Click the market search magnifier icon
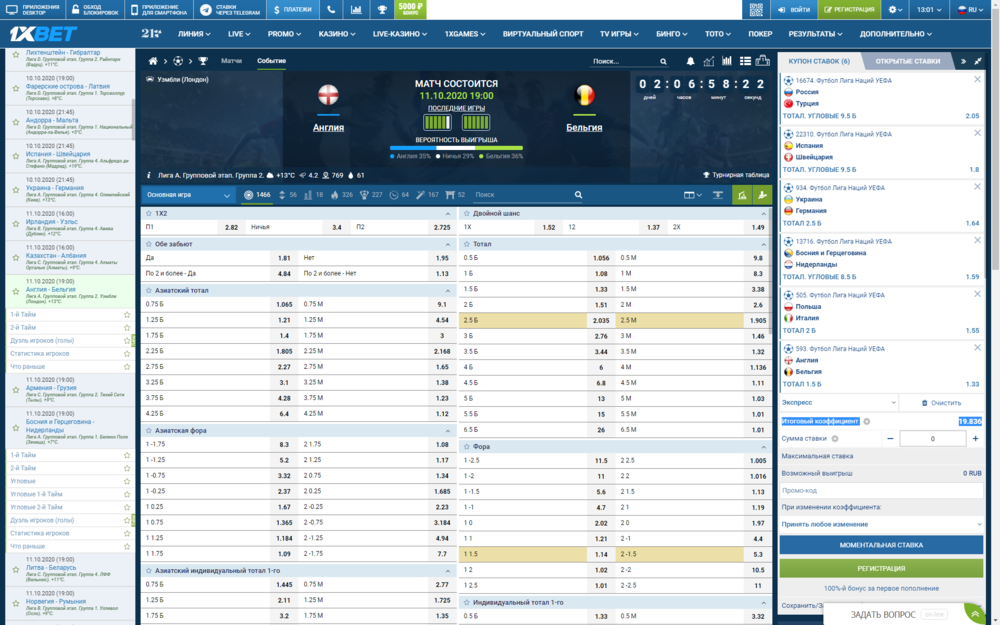1000x625 pixels. click(578, 195)
